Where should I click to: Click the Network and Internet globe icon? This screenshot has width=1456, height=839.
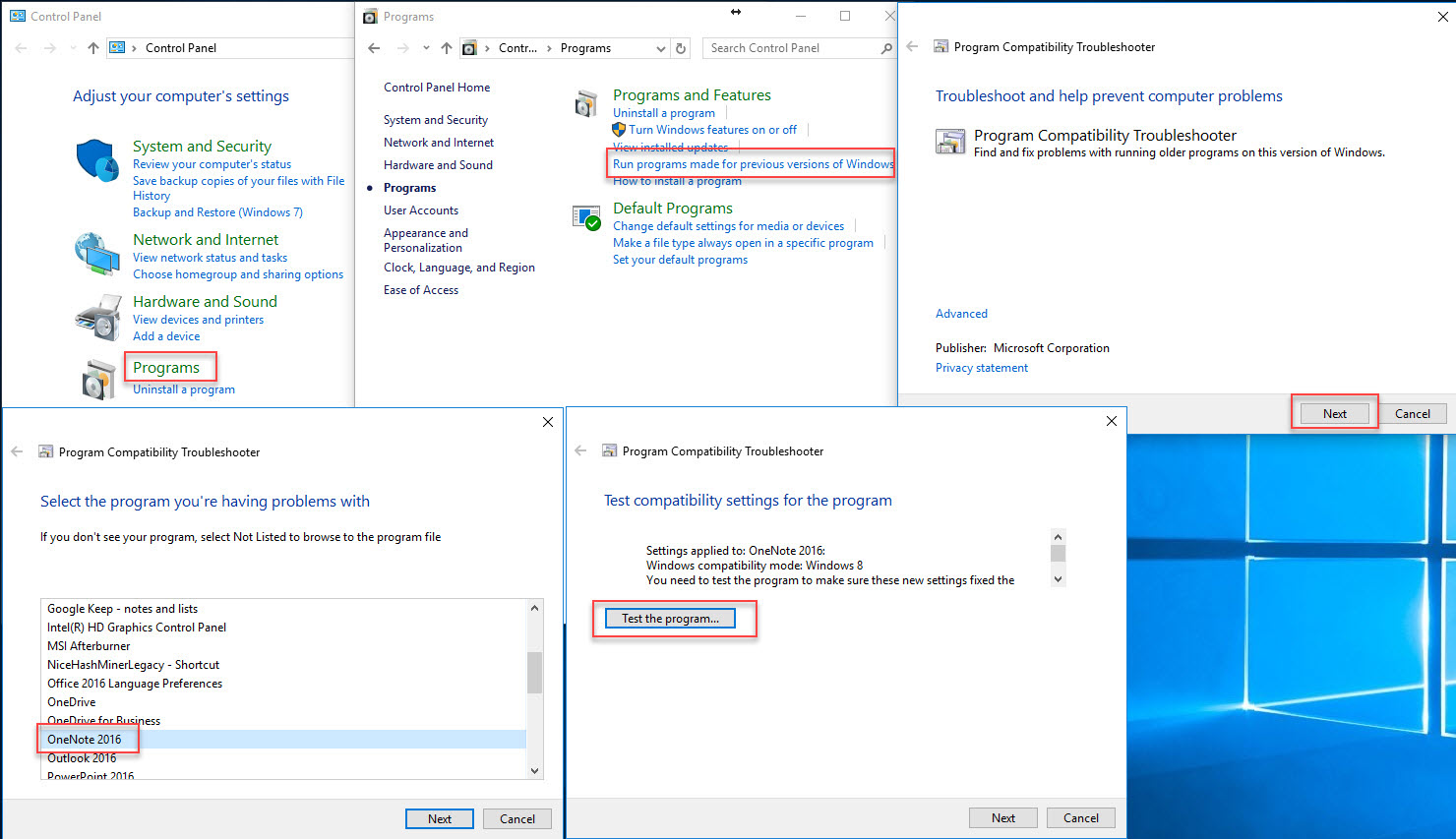click(x=96, y=254)
